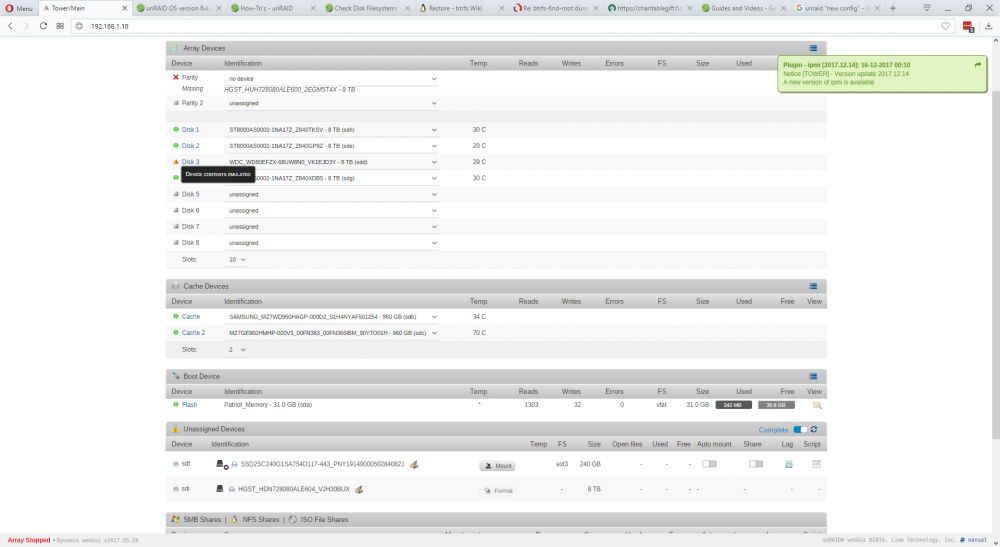Screen dimensions: 1000x547
Task: Open the Disk 2 device dropdown
Action: coord(332,146)
